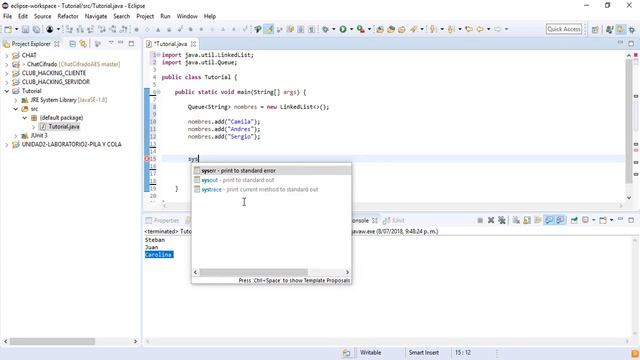Select systrace proposal in autocomplete list
This screenshot has height=360, width=640.
271,189
